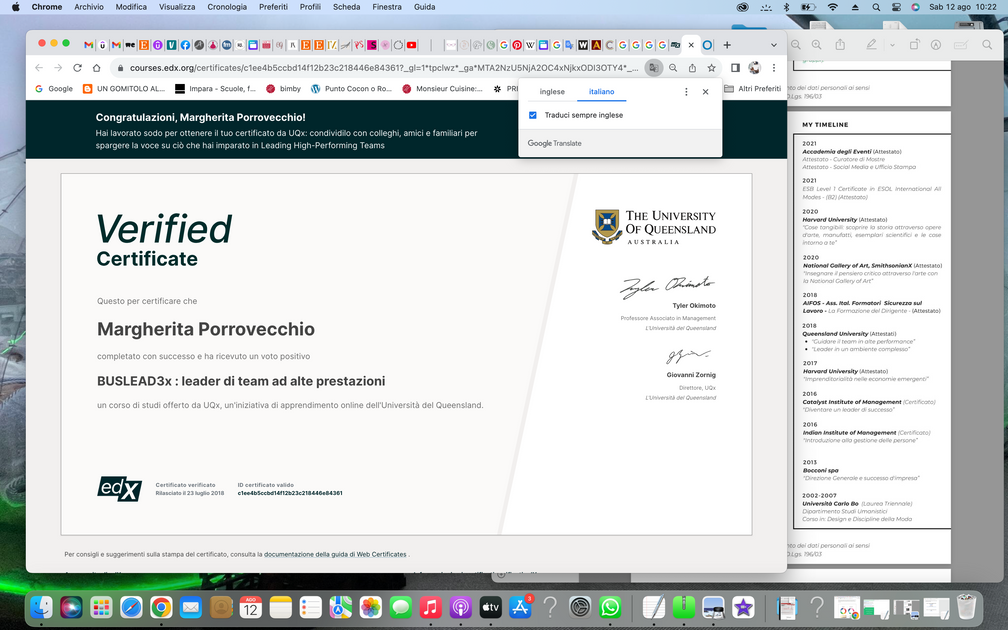The width and height of the screenshot is (1008, 630).
Task: Click zoom out icon in Preview window
Action: click(x=796, y=45)
